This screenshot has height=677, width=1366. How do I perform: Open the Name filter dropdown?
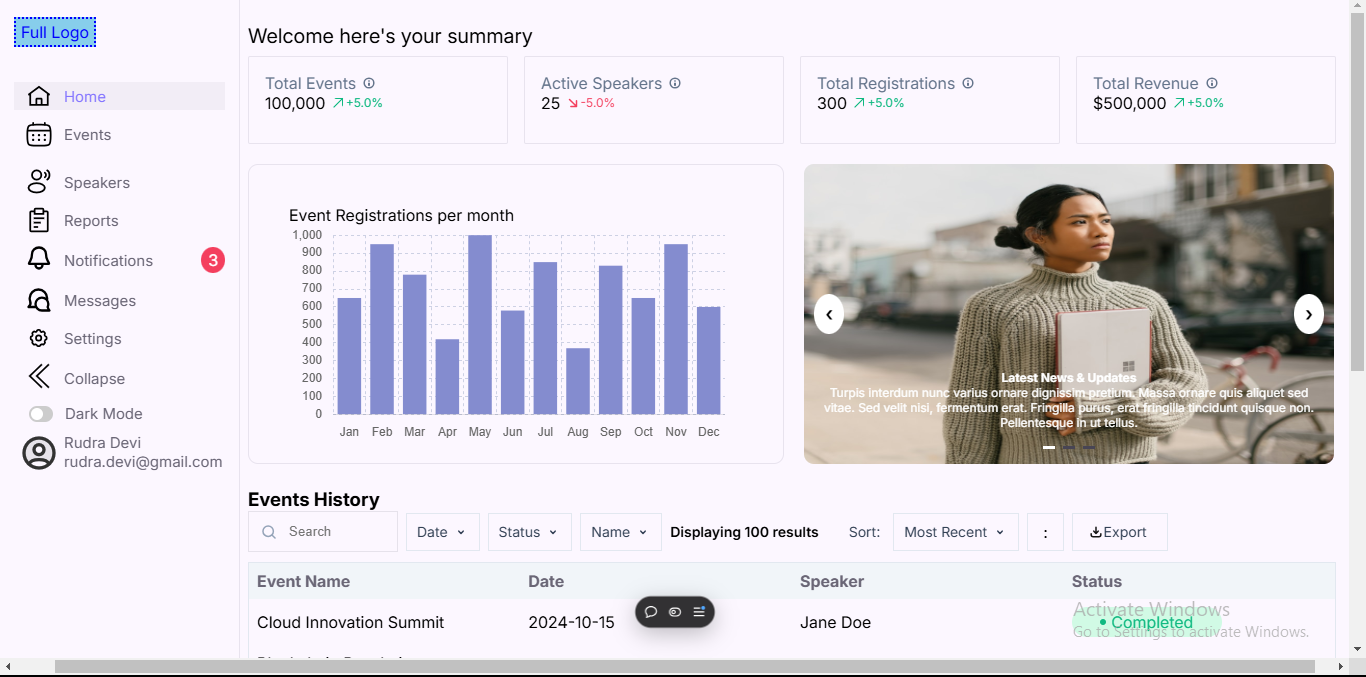(x=621, y=532)
